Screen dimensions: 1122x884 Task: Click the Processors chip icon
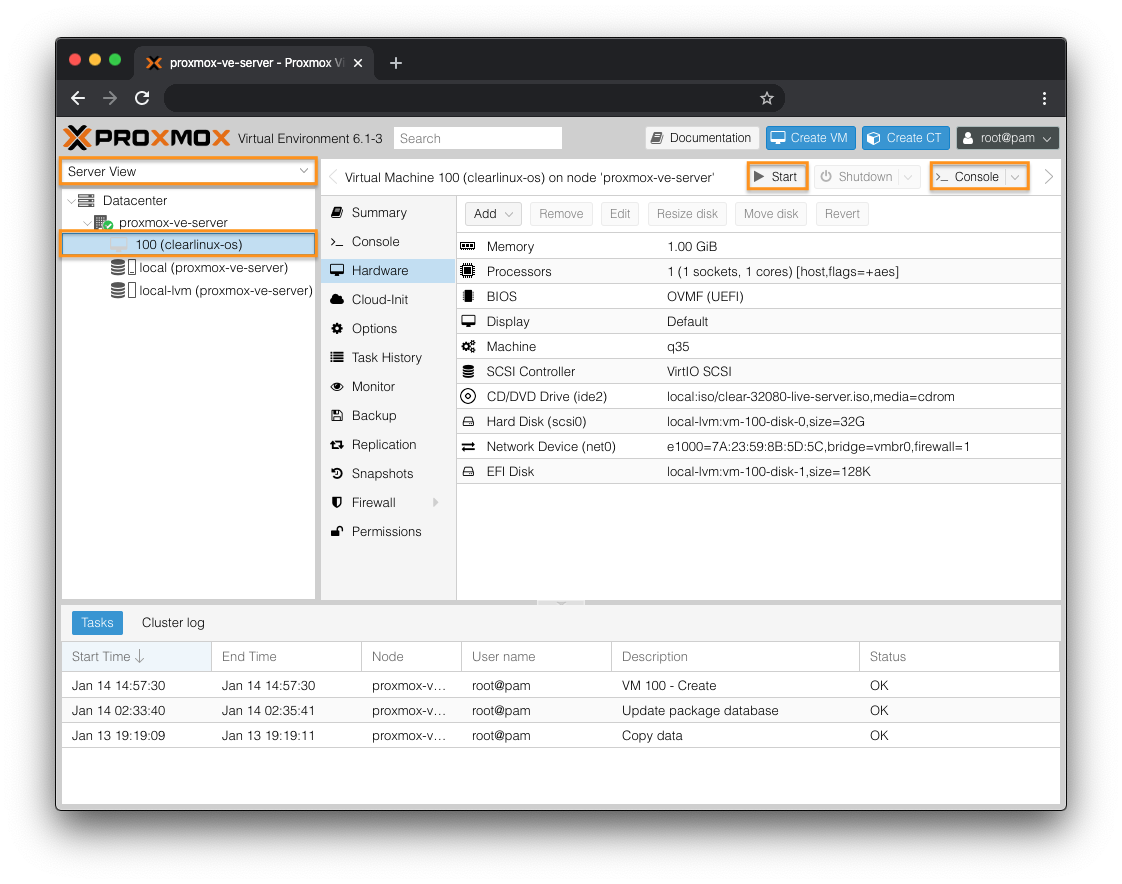[x=467, y=271]
